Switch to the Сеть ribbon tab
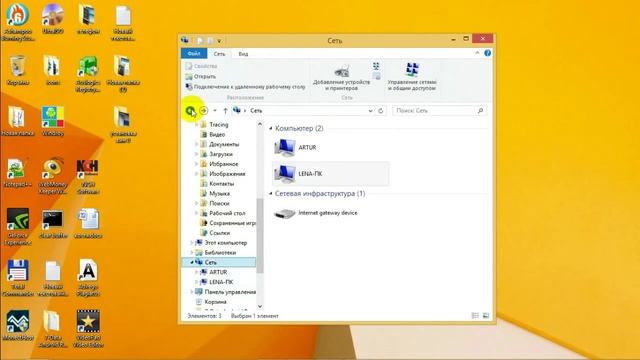The width and height of the screenshot is (640, 360). click(x=219, y=54)
